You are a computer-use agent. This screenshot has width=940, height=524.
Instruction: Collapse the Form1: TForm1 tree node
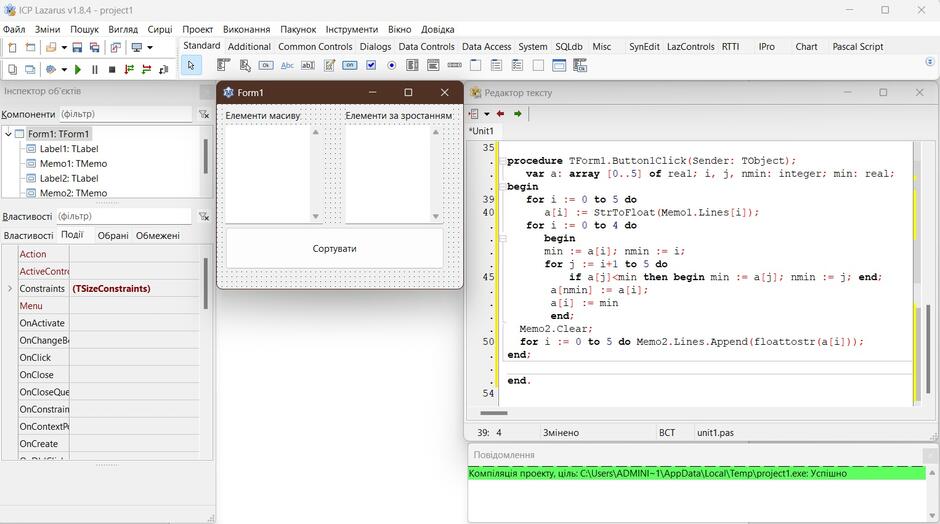coord(8,134)
